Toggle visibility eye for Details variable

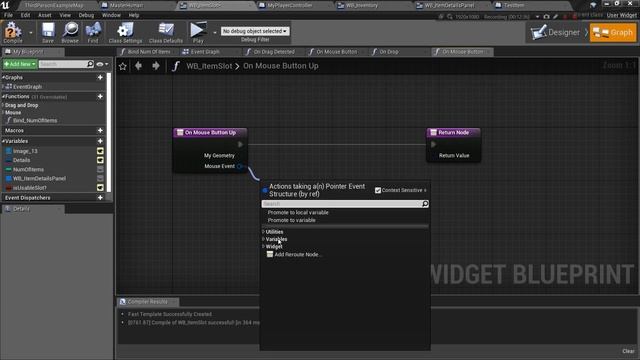pyautogui.click(x=100, y=160)
